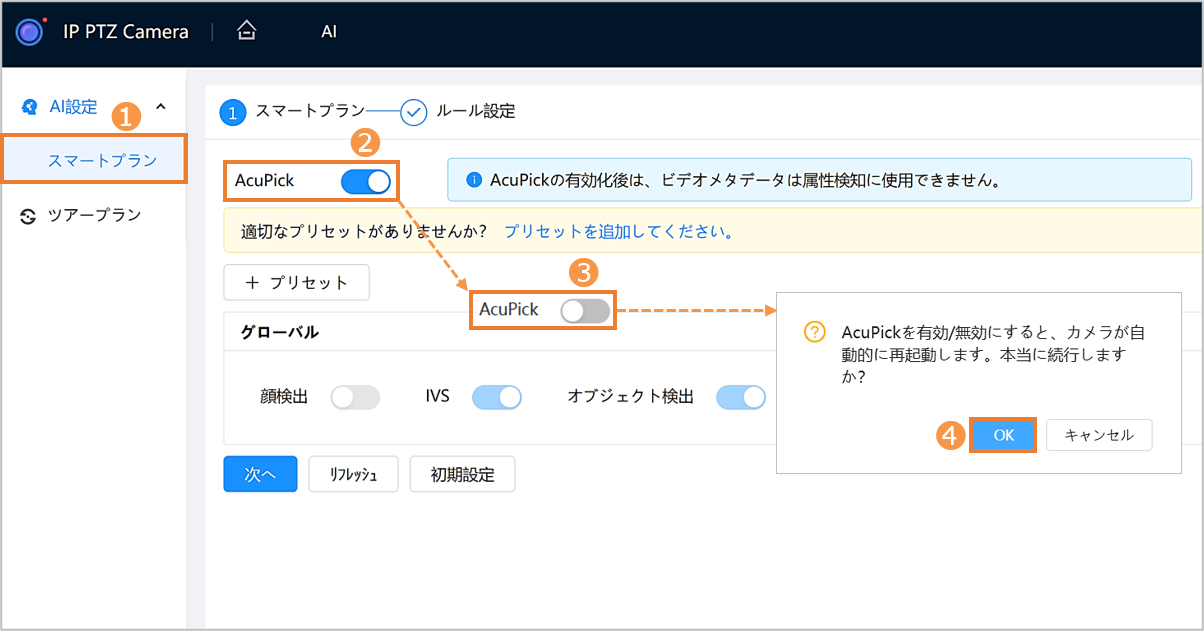The height and width of the screenshot is (631, 1204).
Task: Toggle the オブジェクト検出 switch
Action: coord(741,397)
